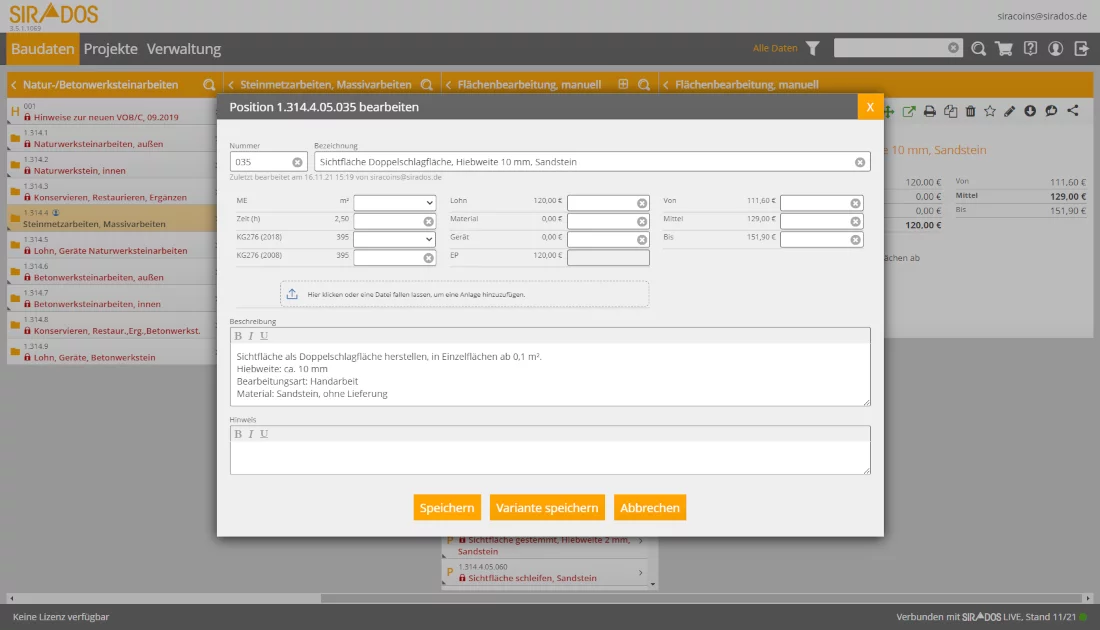Print the position using printer icon

tap(929, 111)
